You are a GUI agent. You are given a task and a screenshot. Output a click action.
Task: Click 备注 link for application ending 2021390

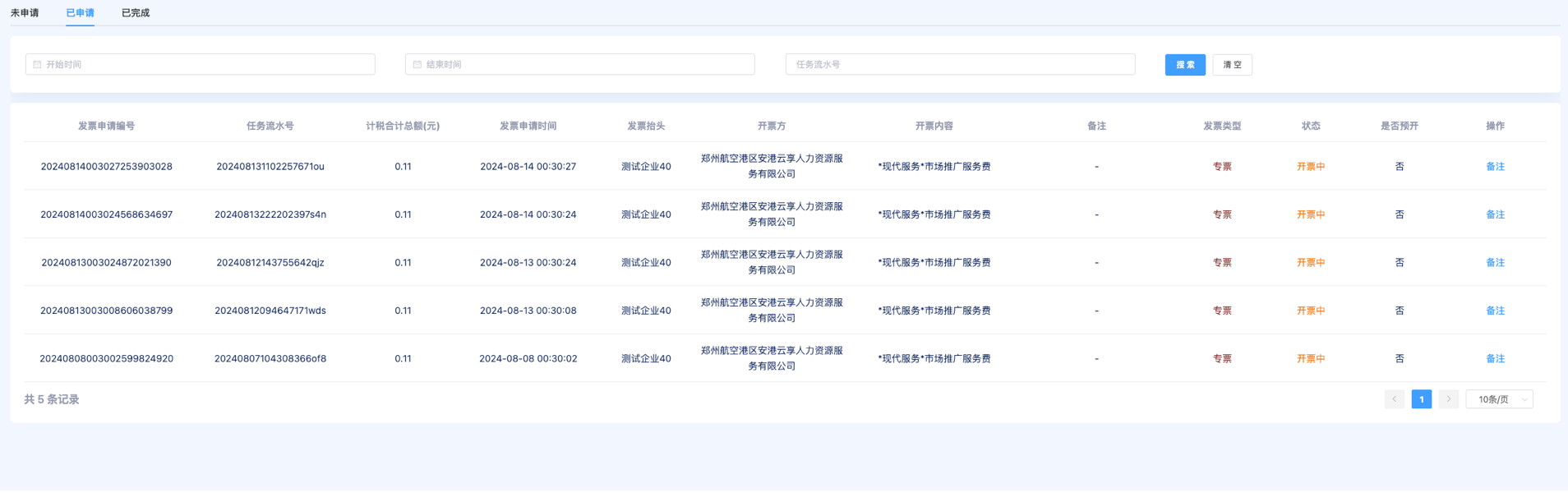coord(1495,263)
